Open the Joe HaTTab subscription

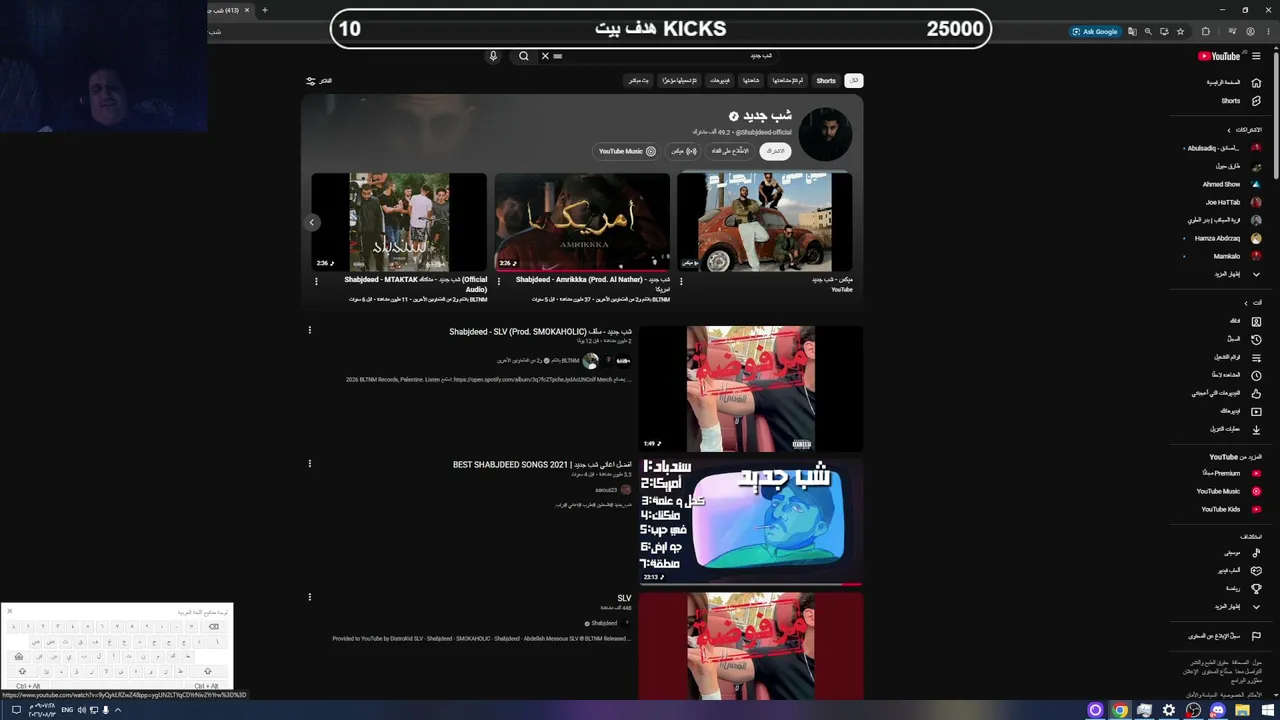tap(1233, 202)
